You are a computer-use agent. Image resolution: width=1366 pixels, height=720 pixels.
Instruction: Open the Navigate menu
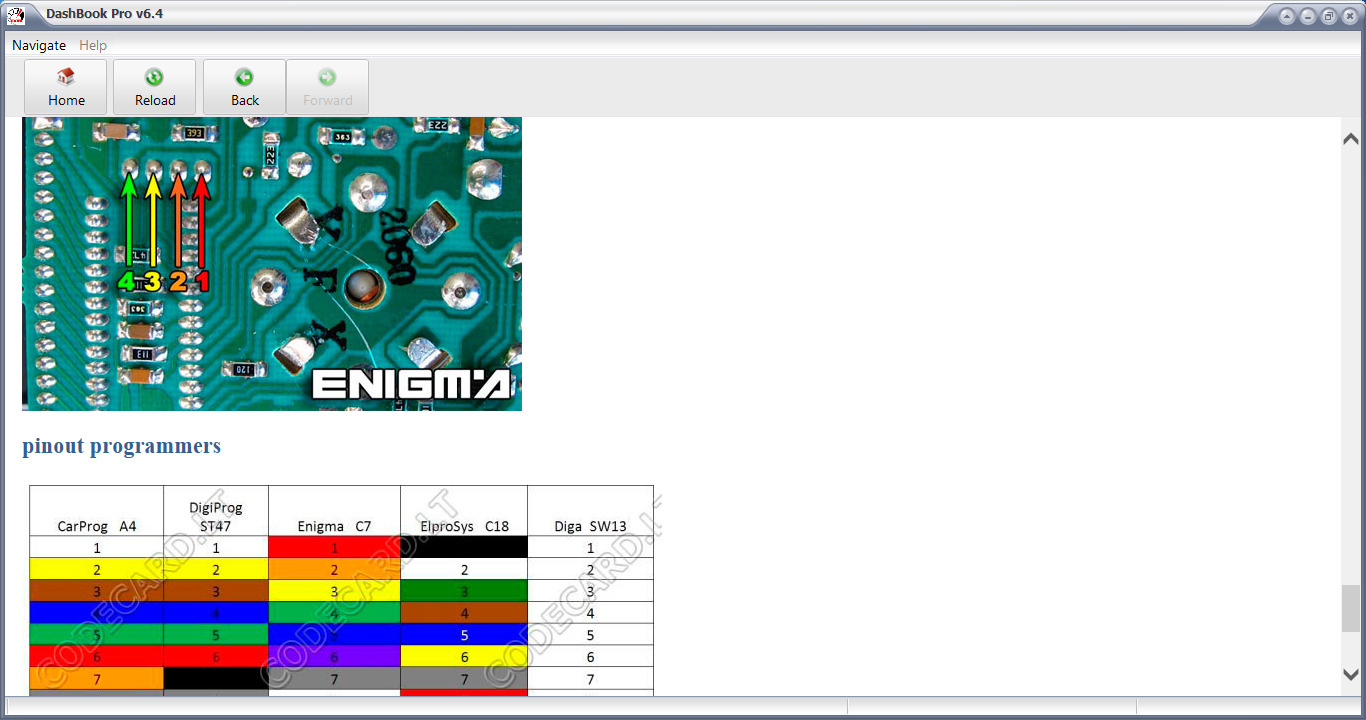pos(39,45)
